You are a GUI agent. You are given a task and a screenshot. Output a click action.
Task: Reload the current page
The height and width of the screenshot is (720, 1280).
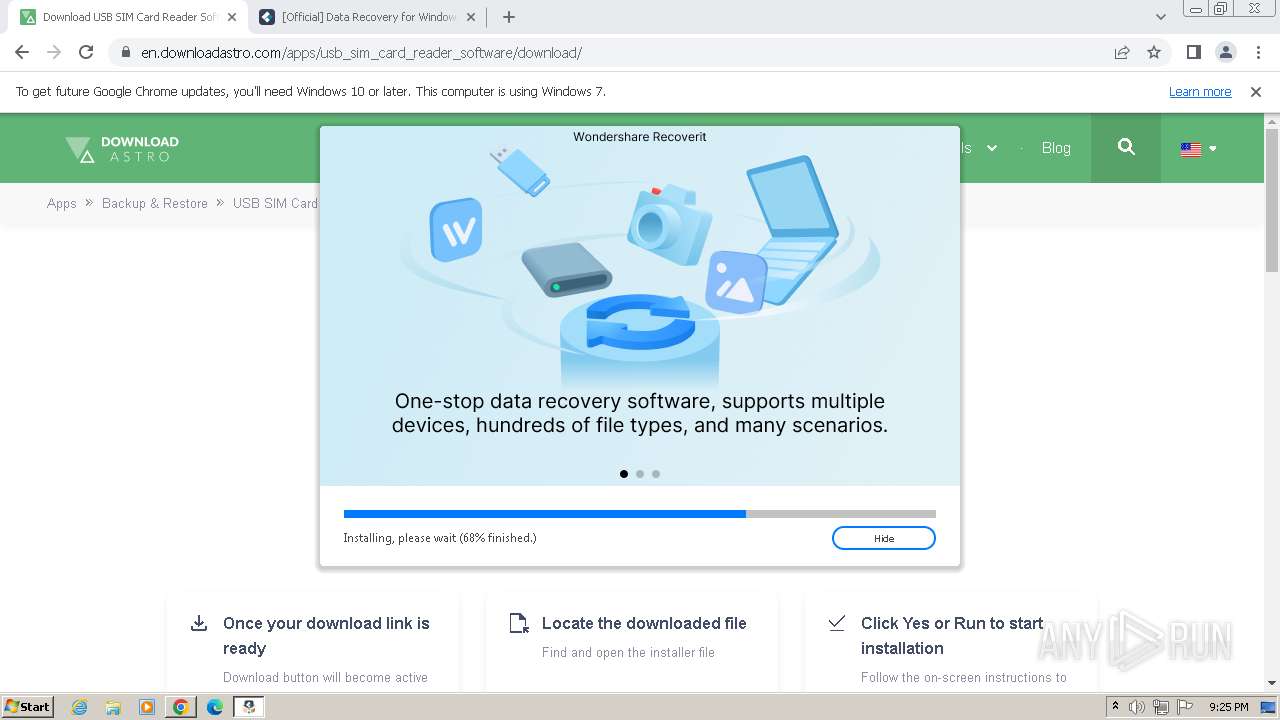coord(86,52)
